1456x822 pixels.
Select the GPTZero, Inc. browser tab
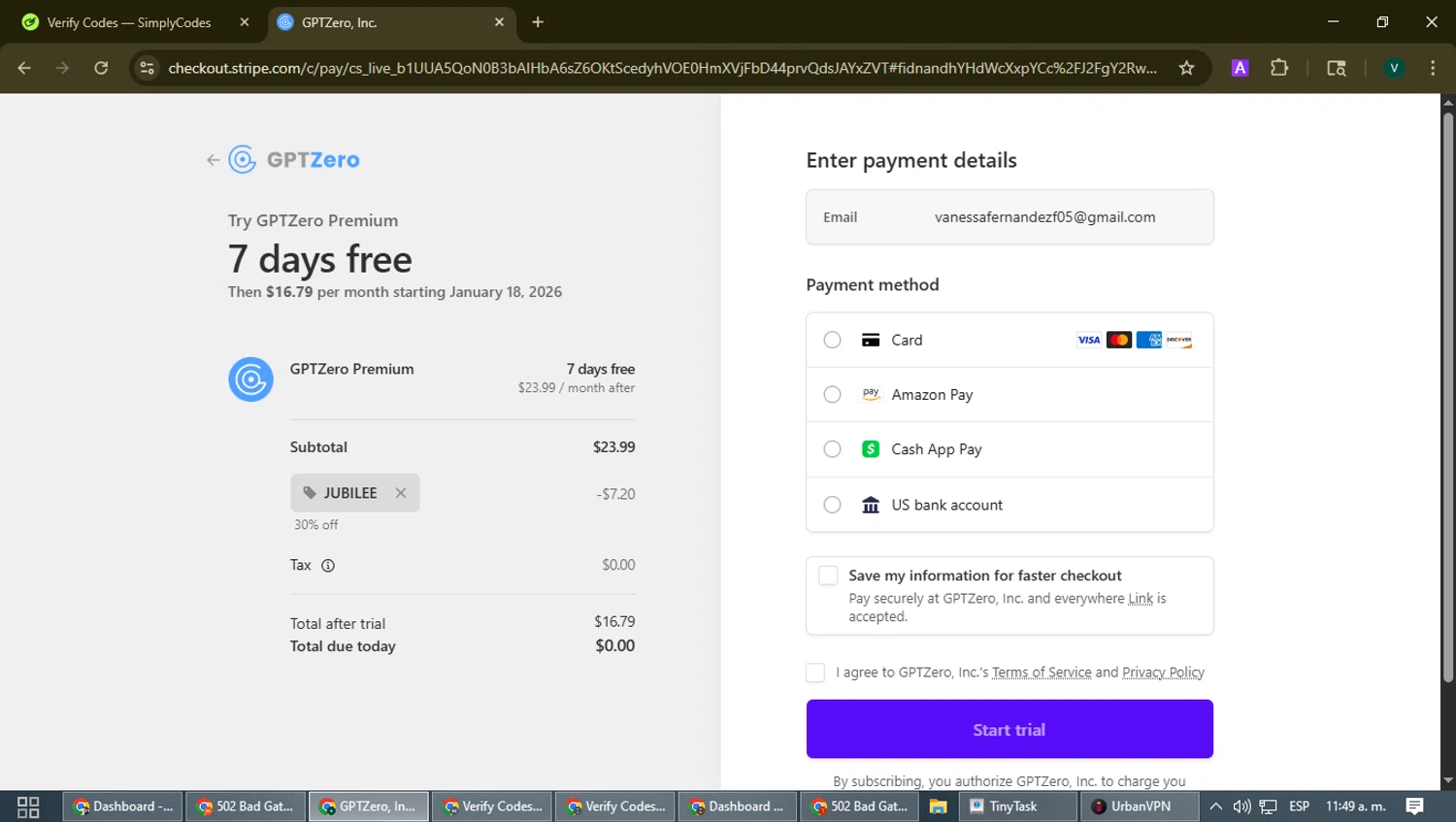click(390, 22)
